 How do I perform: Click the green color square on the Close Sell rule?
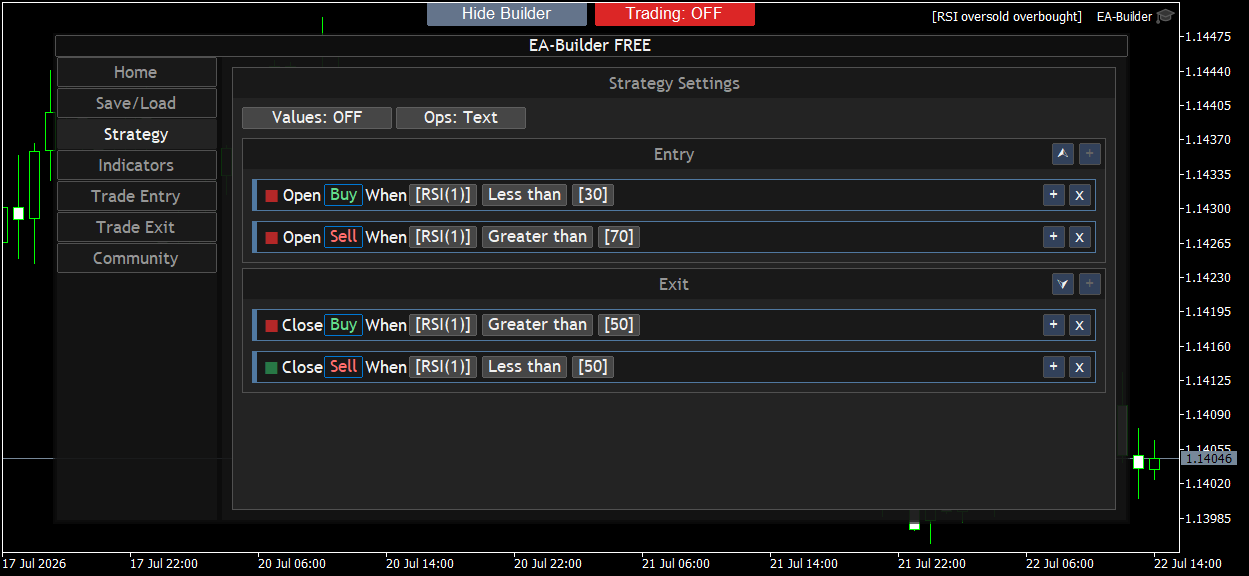(271, 367)
